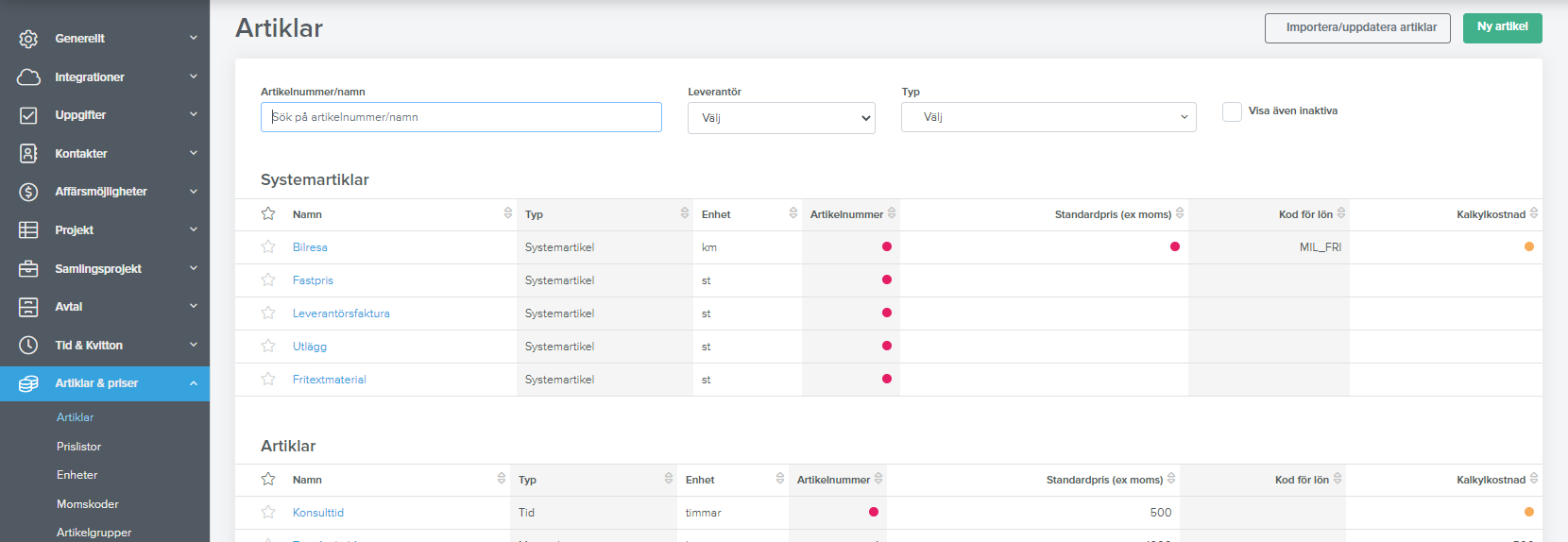Expand the Tid & Kvitton chevron

pos(194,345)
